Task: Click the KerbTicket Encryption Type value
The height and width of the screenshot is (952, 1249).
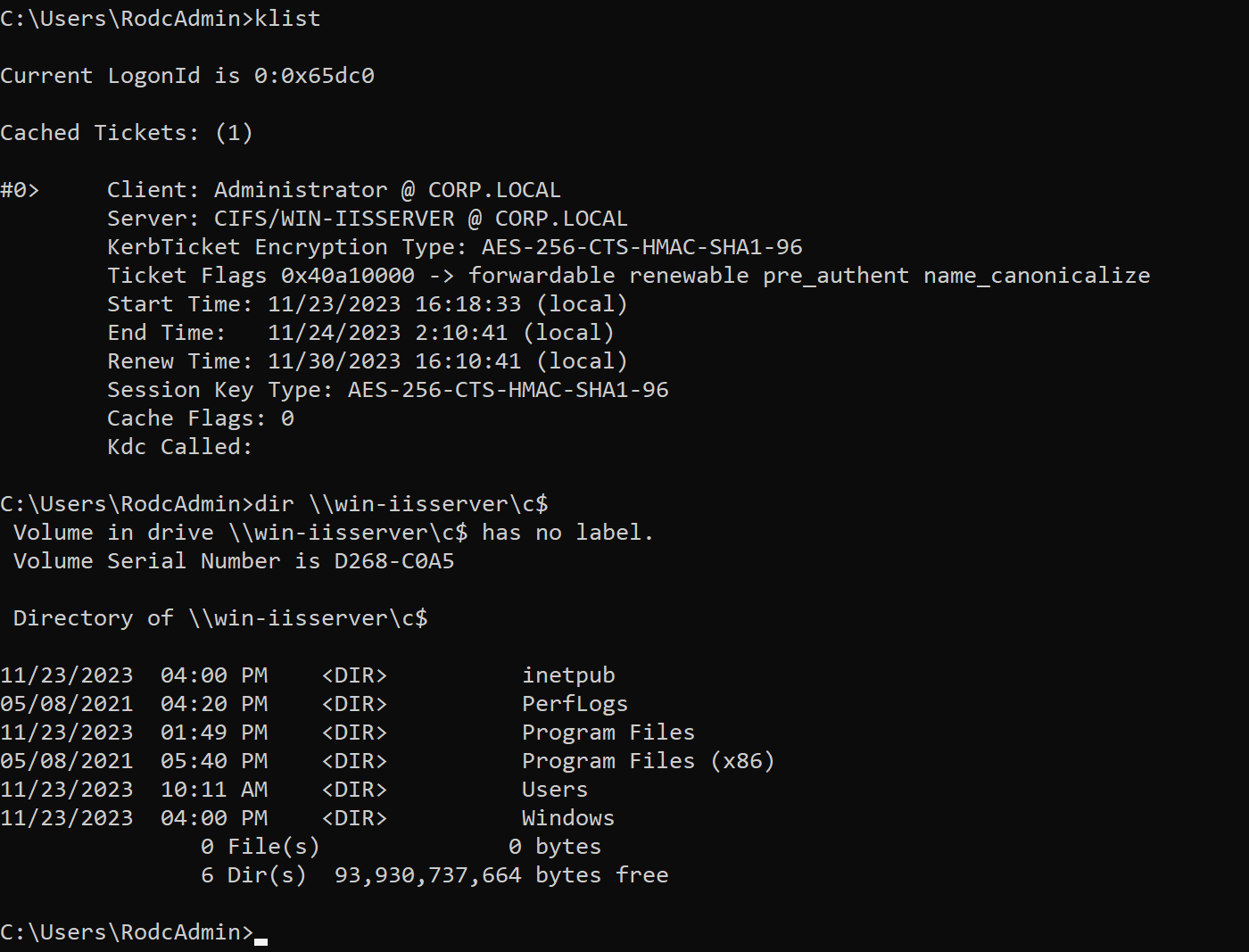Action: 641,247
